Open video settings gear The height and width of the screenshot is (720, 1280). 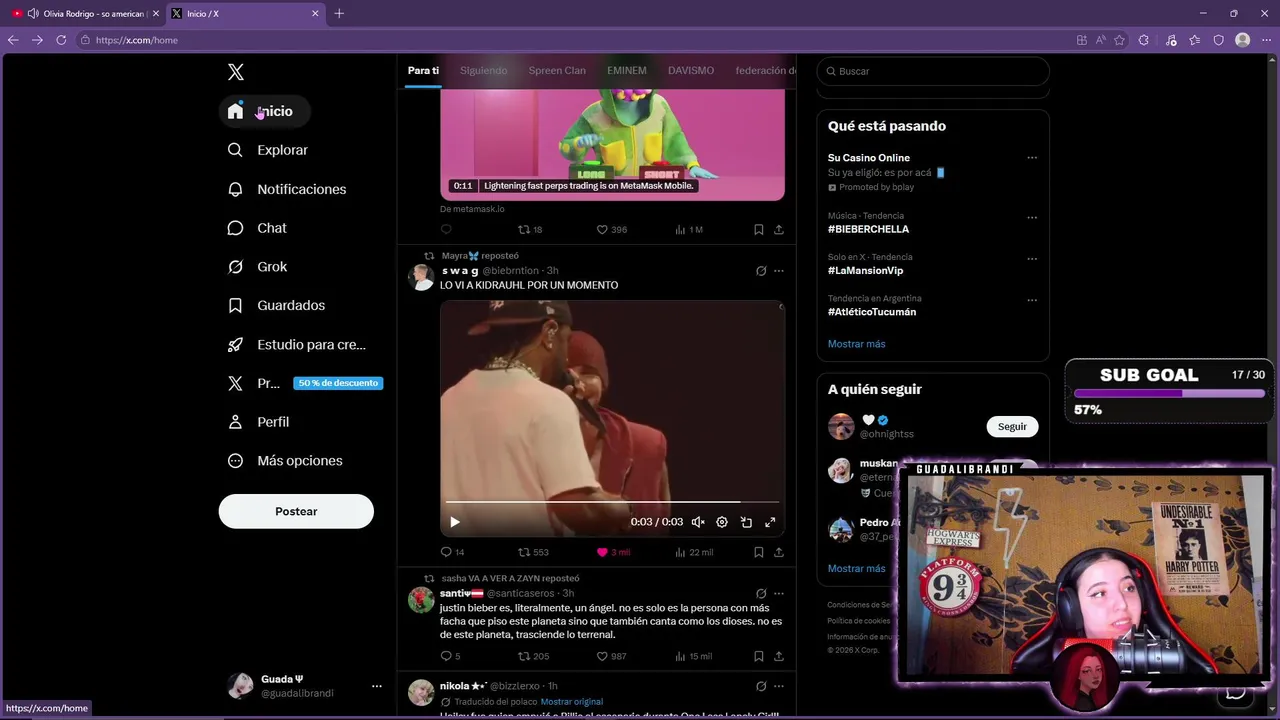pyautogui.click(x=722, y=522)
